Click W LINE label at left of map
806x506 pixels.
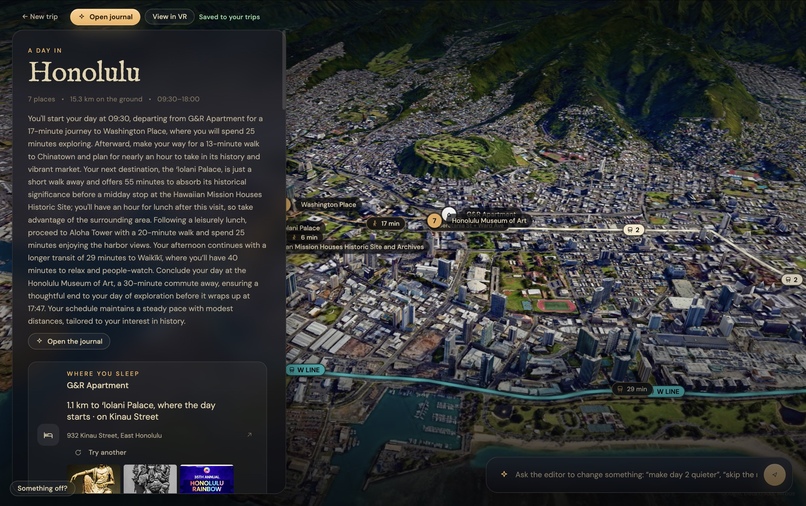(304, 370)
